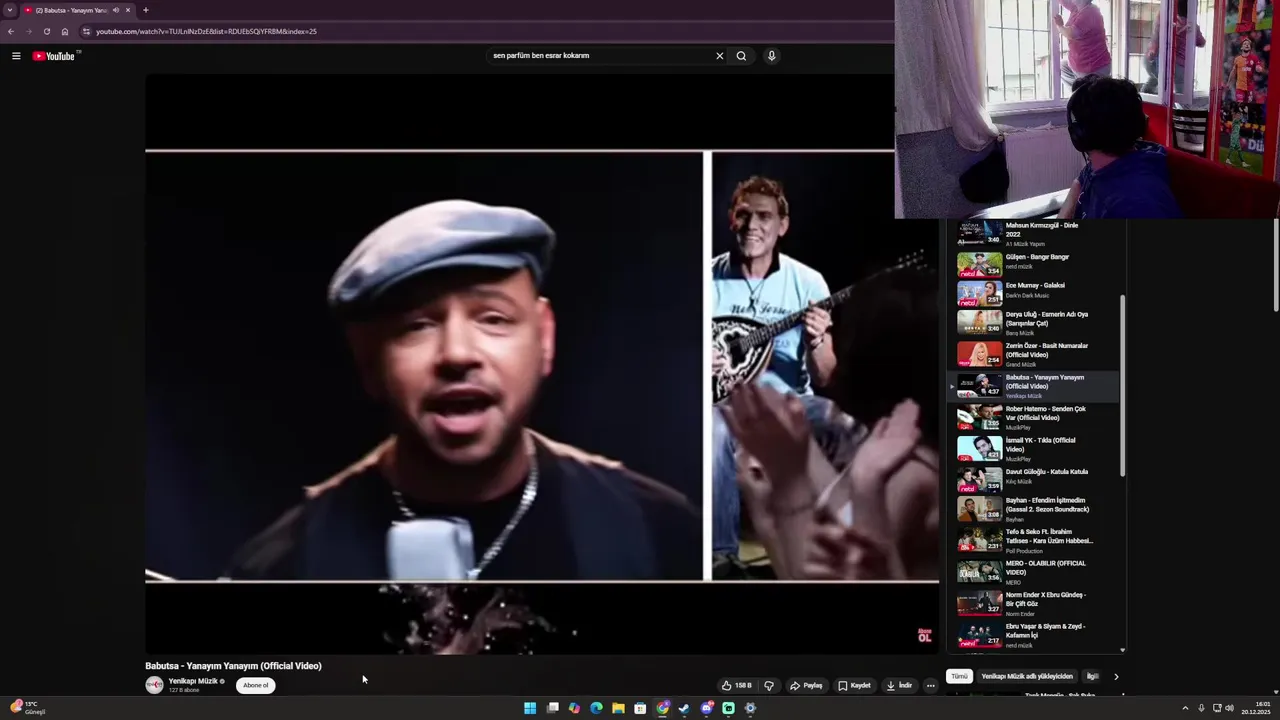The image size is (1280, 720).
Task: Open File Explorer from taskbar
Action: [x=618, y=708]
